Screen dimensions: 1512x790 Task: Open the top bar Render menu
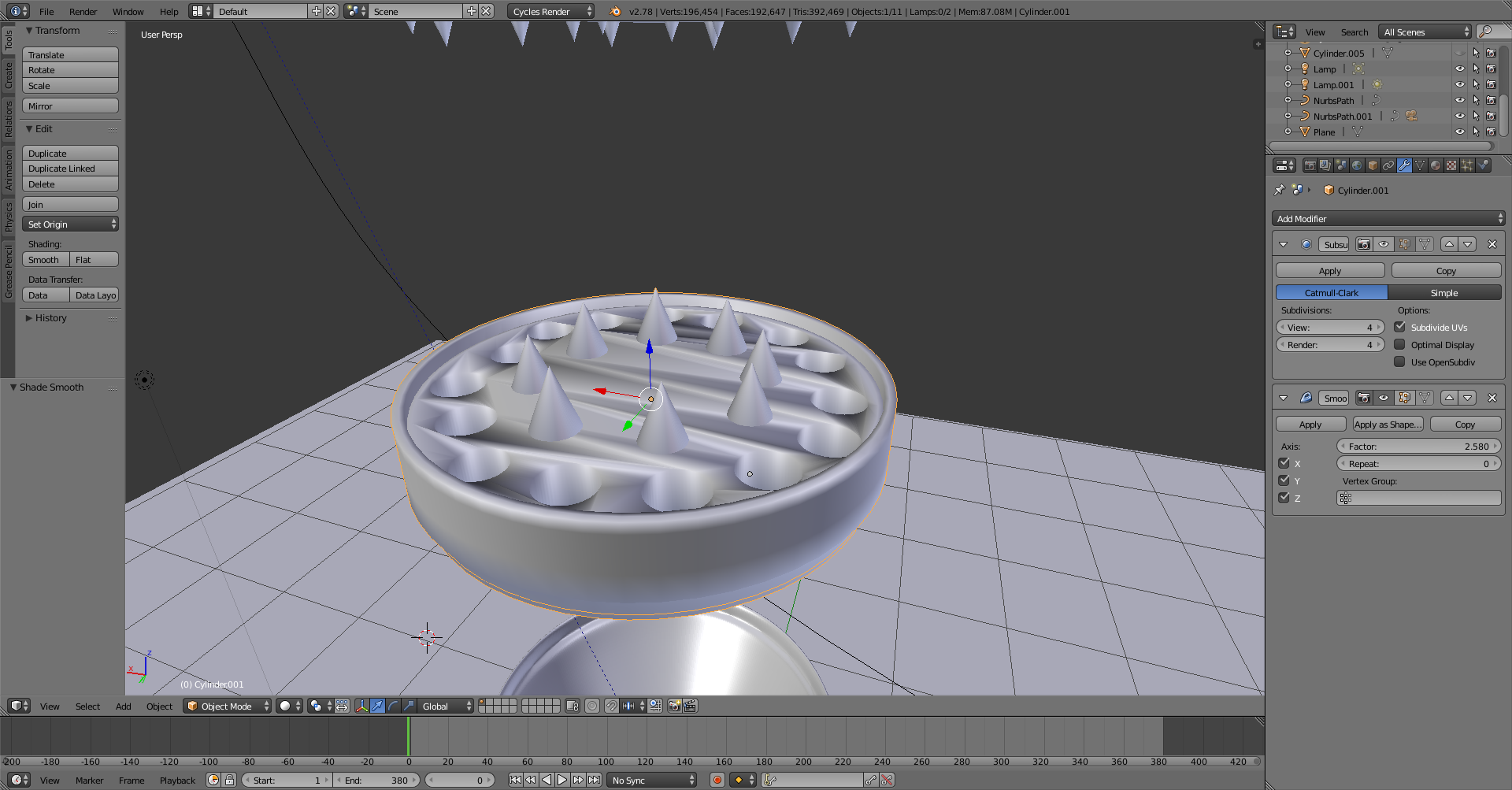coord(83,11)
